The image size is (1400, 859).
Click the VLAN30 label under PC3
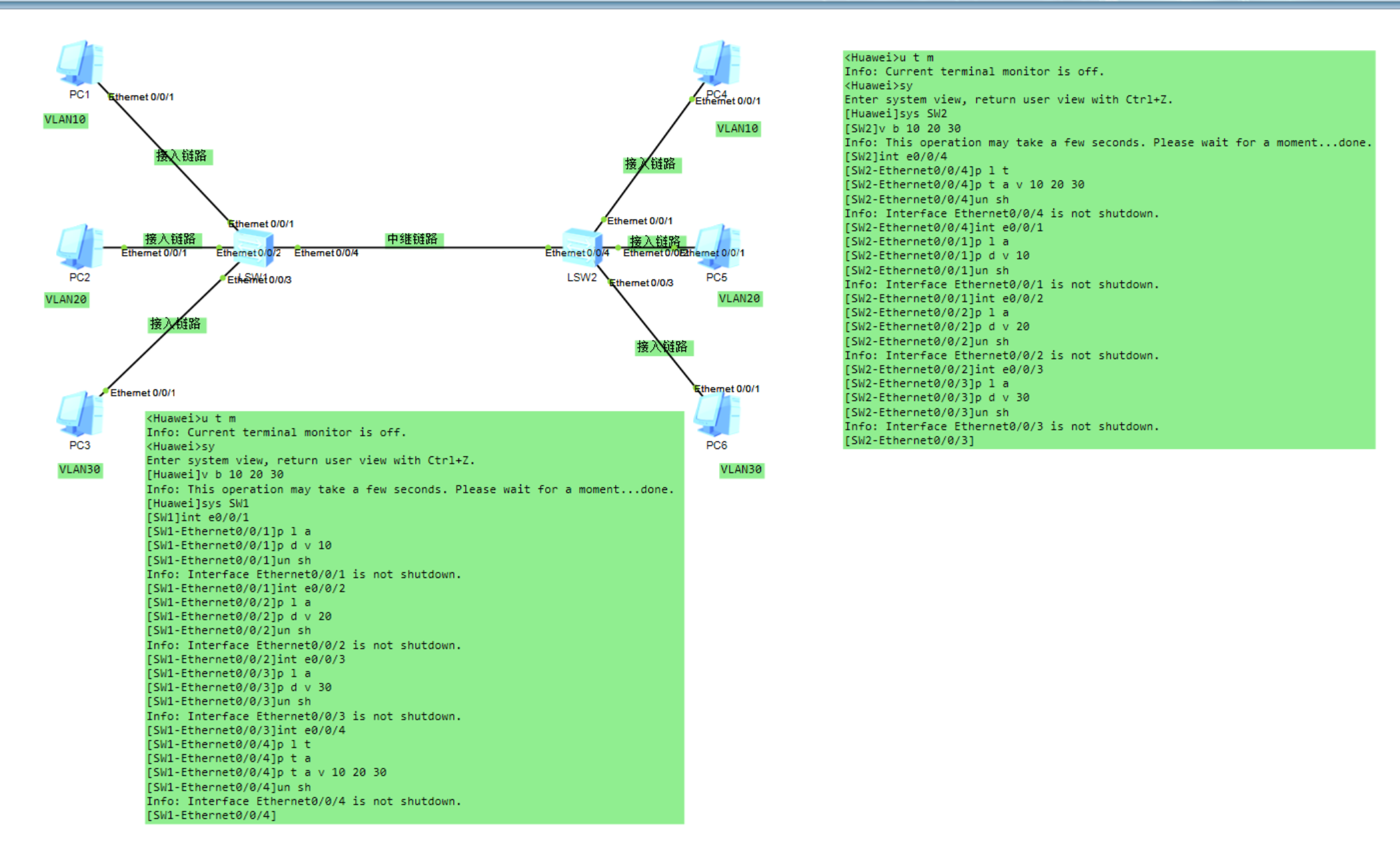click(80, 470)
